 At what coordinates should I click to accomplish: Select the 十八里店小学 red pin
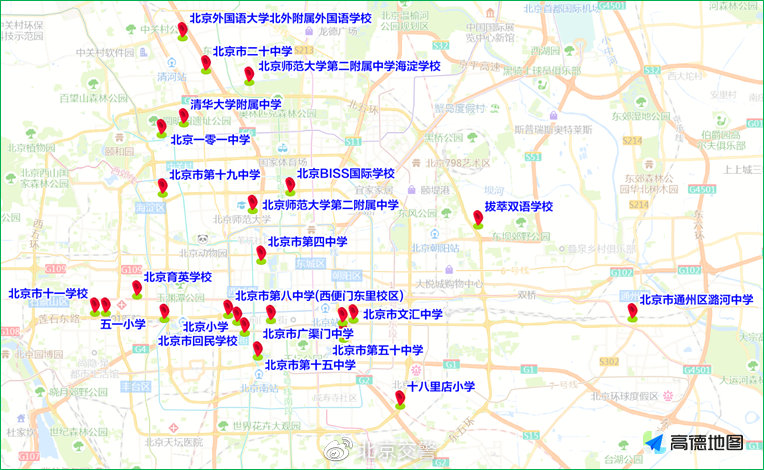(400, 399)
